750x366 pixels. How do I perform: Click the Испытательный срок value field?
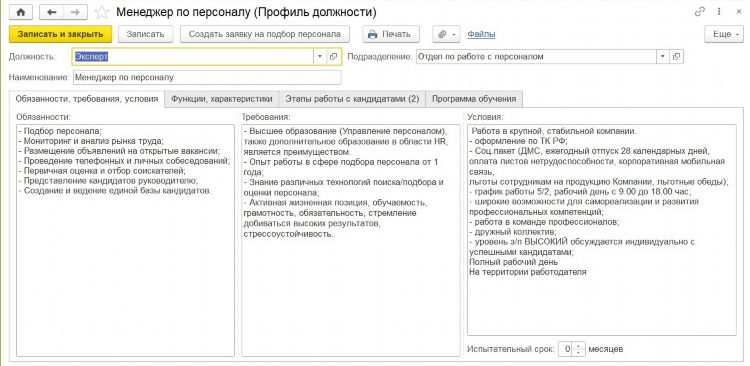(x=565, y=349)
